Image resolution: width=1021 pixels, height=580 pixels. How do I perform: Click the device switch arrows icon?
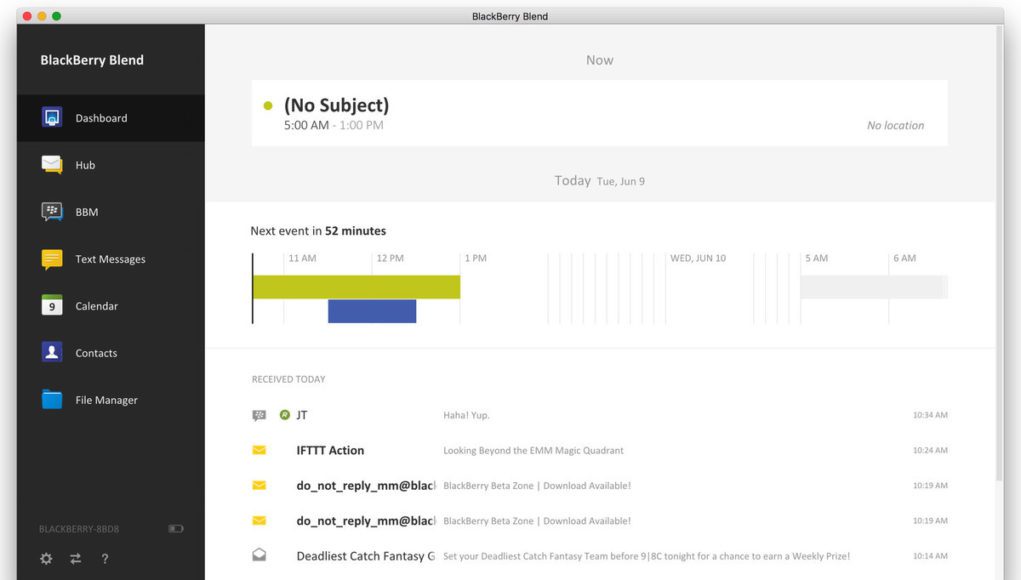(76, 559)
